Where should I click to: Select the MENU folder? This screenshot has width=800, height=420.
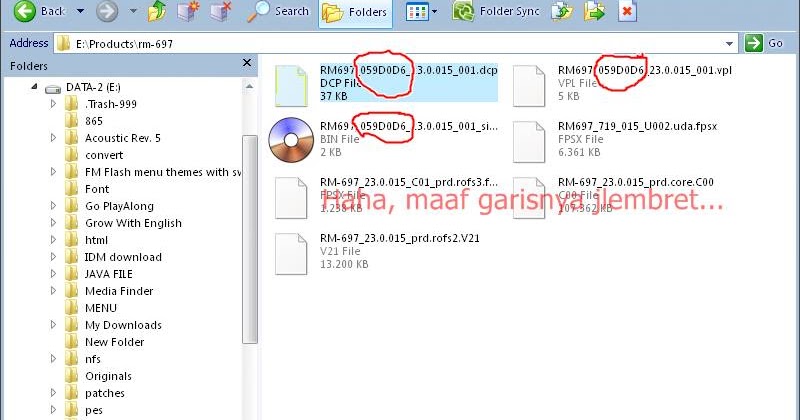pyautogui.click(x=101, y=308)
